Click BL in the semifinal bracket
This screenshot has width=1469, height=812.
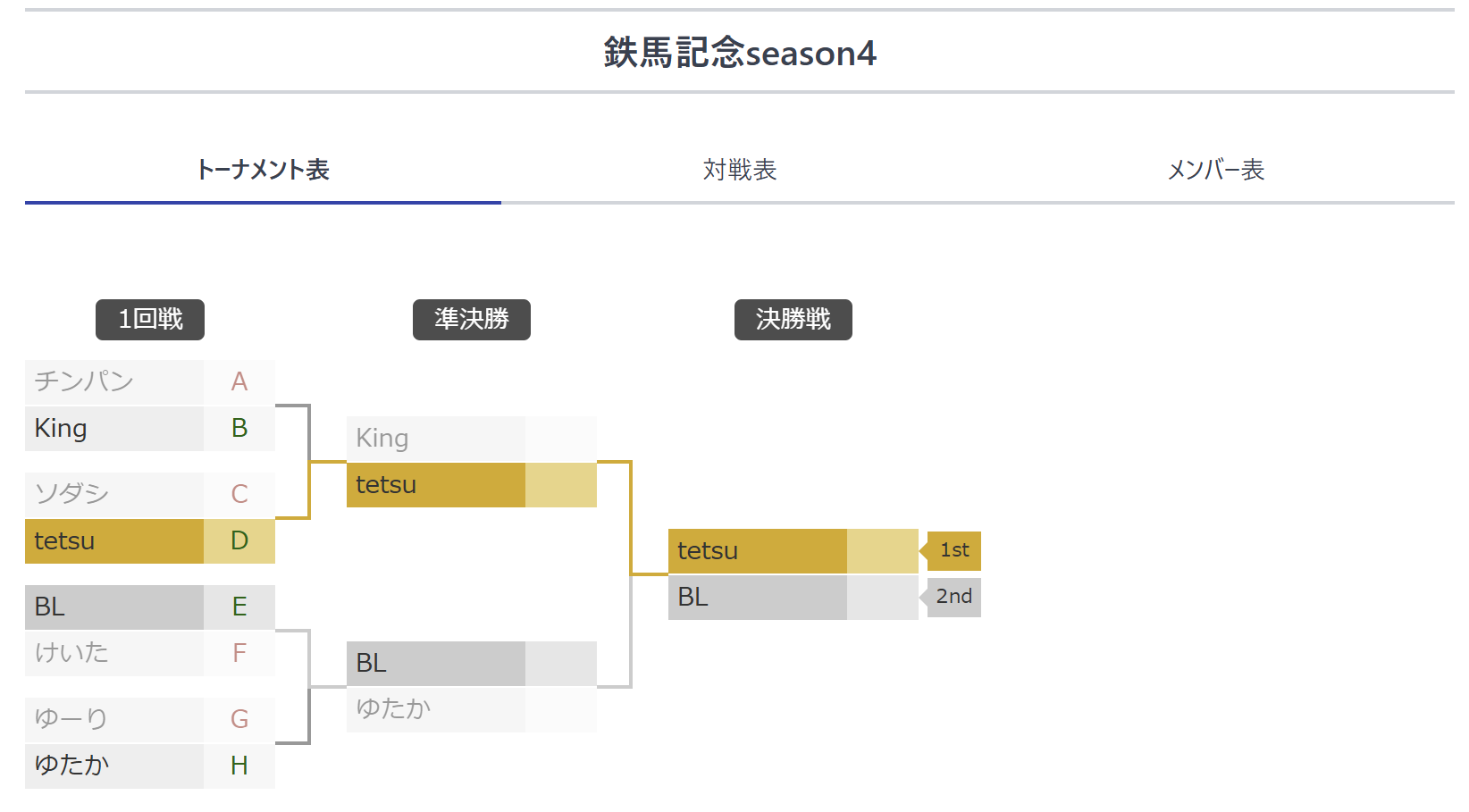(x=435, y=664)
